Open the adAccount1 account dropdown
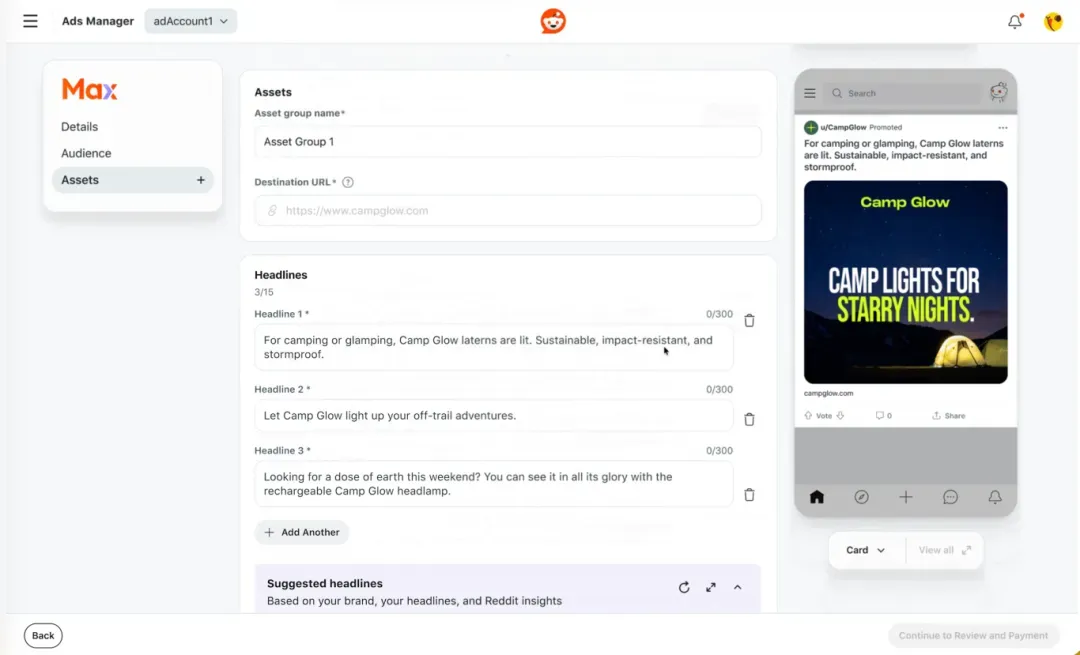This screenshot has height=655, width=1080. pos(191,21)
